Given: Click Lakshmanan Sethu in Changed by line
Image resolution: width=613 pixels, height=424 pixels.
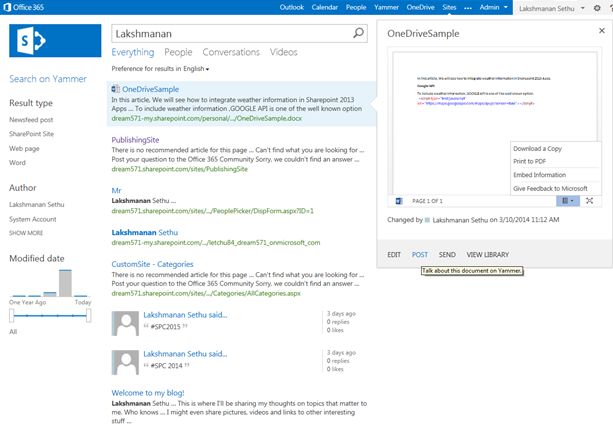Looking at the screenshot, I should click(x=460, y=220).
